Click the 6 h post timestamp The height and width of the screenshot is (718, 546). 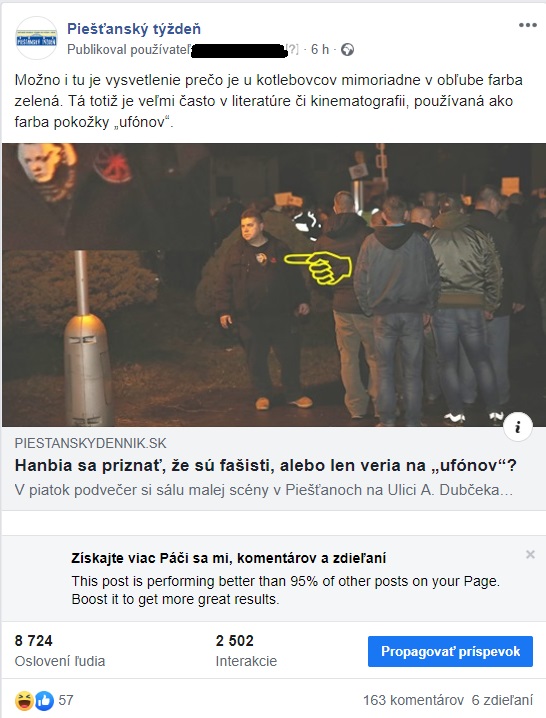coord(320,49)
